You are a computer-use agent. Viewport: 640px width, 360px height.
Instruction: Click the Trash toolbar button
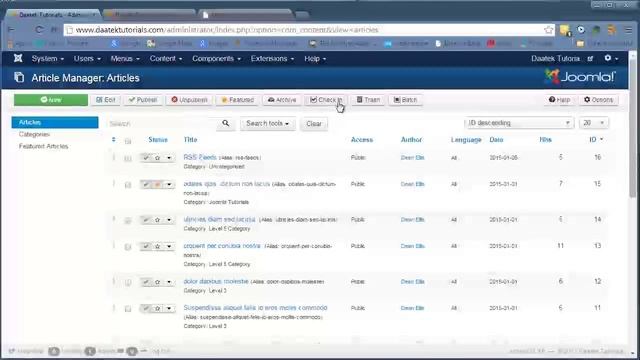(x=368, y=100)
